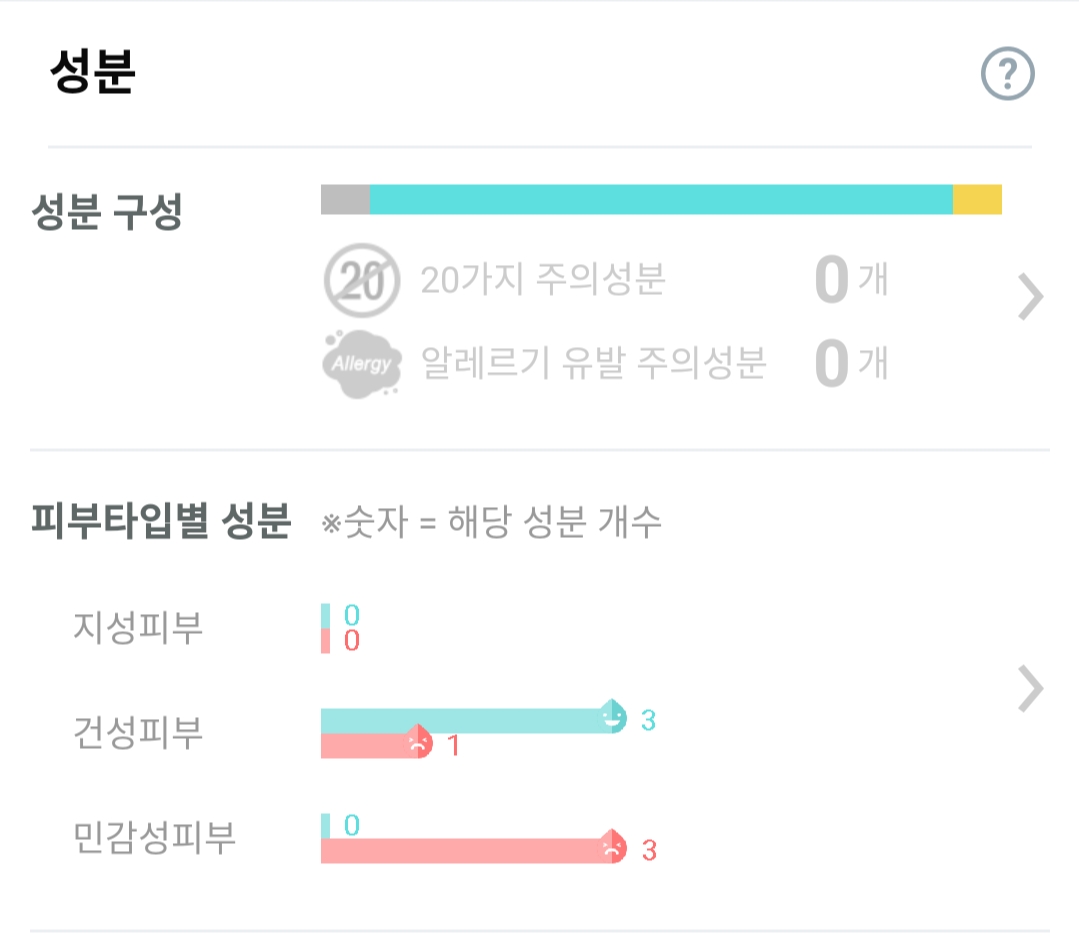
Task: Click the 피부타입별 성분 heading
Action: click(161, 521)
